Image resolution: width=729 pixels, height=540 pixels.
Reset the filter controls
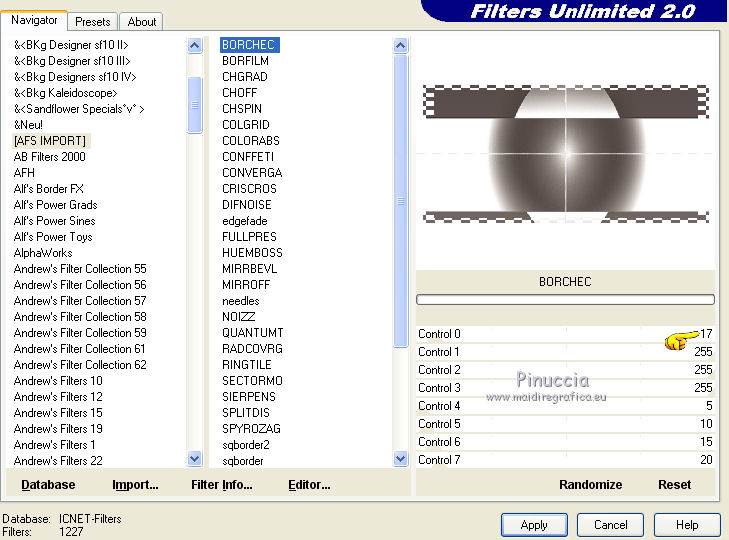(674, 485)
